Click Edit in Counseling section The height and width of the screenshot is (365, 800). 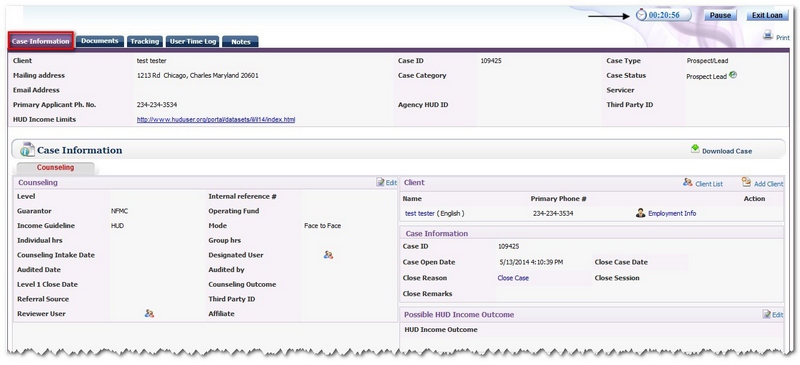coord(391,183)
